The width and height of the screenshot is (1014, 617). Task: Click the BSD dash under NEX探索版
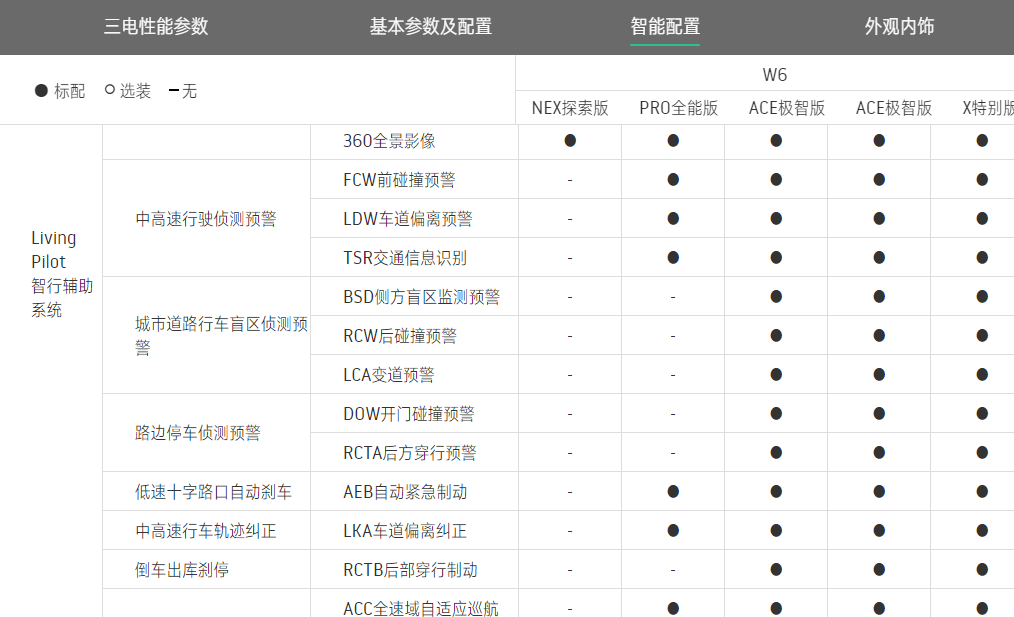570,298
